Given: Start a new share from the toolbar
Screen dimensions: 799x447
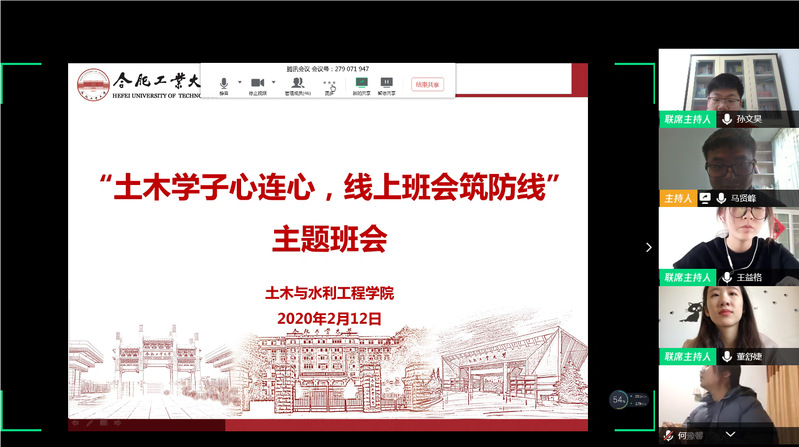Looking at the screenshot, I should (x=361, y=84).
